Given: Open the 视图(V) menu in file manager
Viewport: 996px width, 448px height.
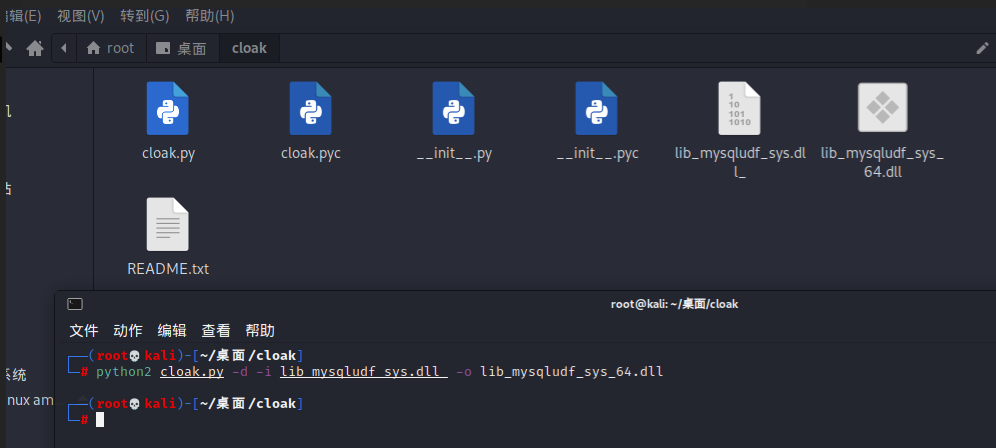Looking at the screenshot, I should 81,16.
